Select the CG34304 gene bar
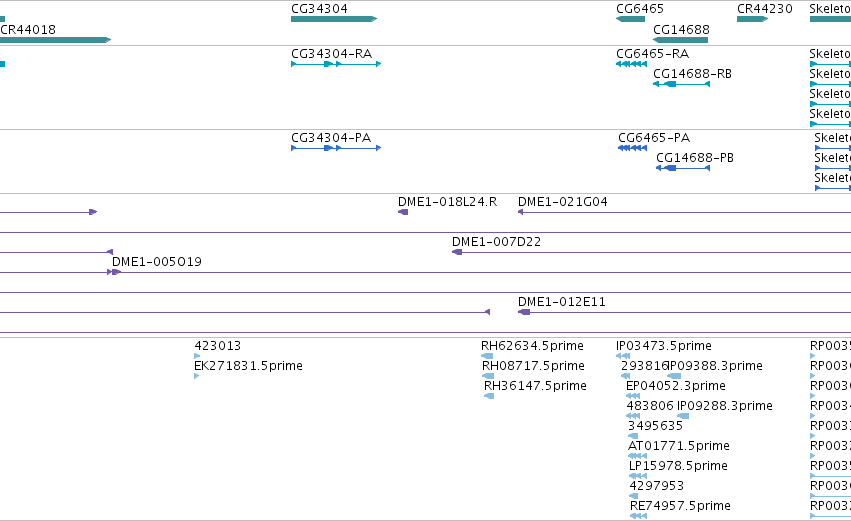The width and height of the screenshot is (851, 521). (334, 19)
